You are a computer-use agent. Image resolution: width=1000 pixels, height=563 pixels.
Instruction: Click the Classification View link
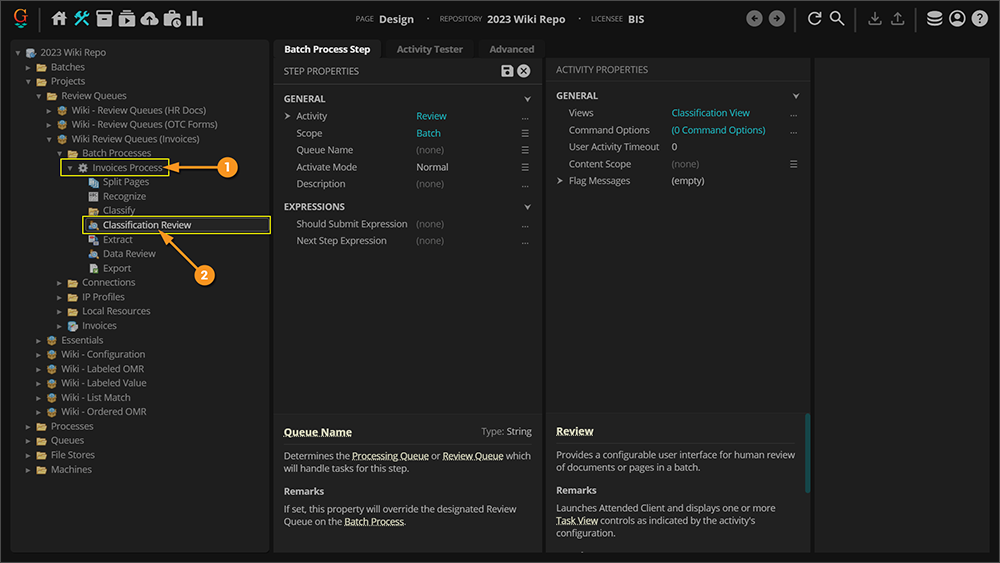pos(710,113)
